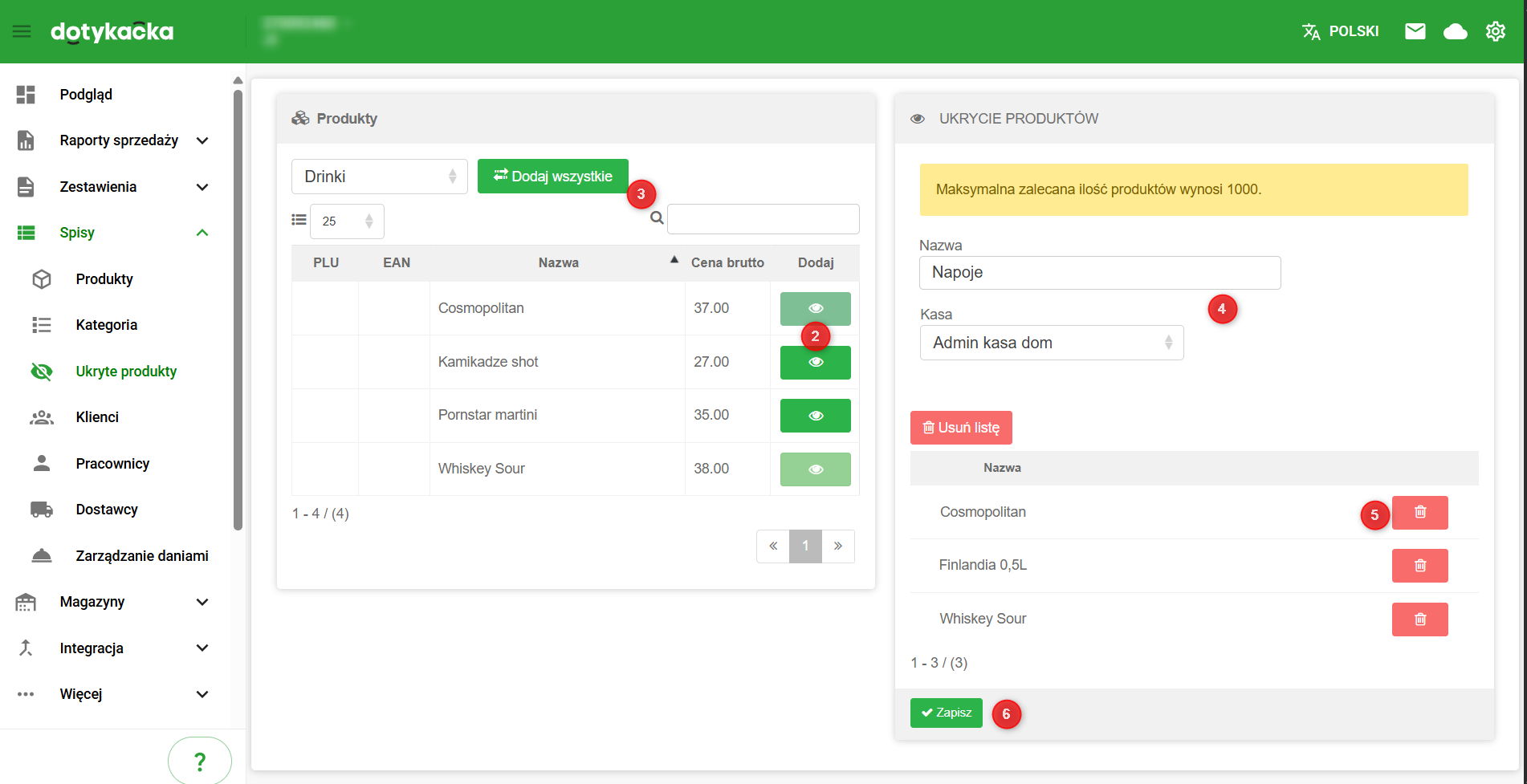Screen dimensions: 1527x784
Task: Save with the Zapisz button
Action: click(946, 713)
